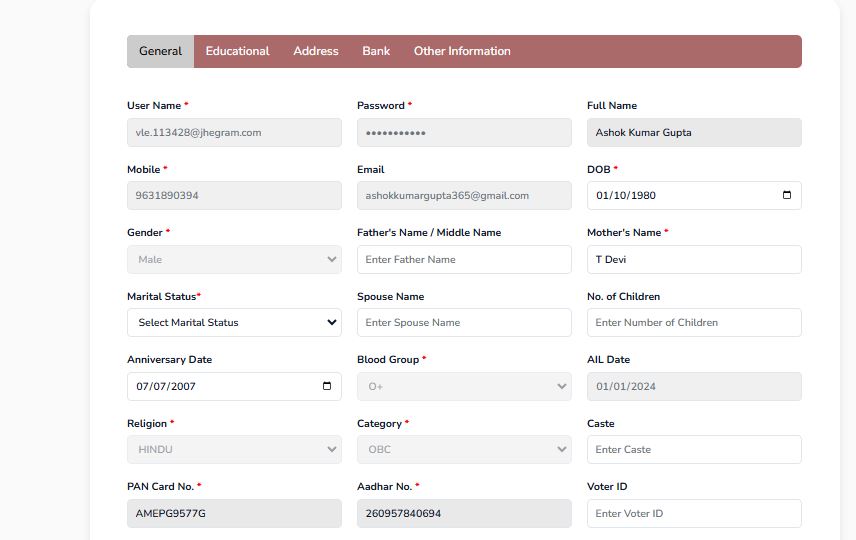Image resolution: width=856 pixels, height=540 pixels.
Task: Select the General tab
Action: pyautogui.click(x=160, y=51)
